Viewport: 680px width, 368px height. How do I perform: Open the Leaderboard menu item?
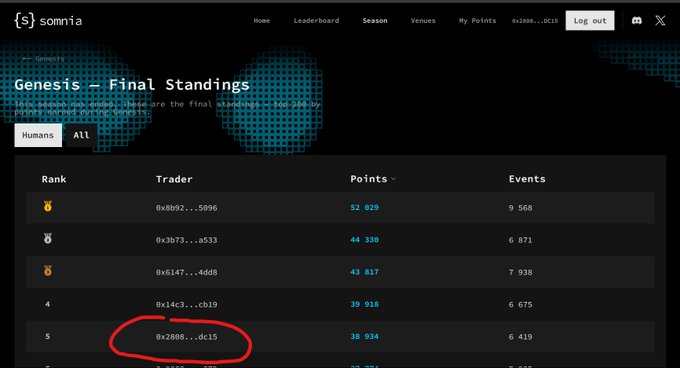coord(316,20)
